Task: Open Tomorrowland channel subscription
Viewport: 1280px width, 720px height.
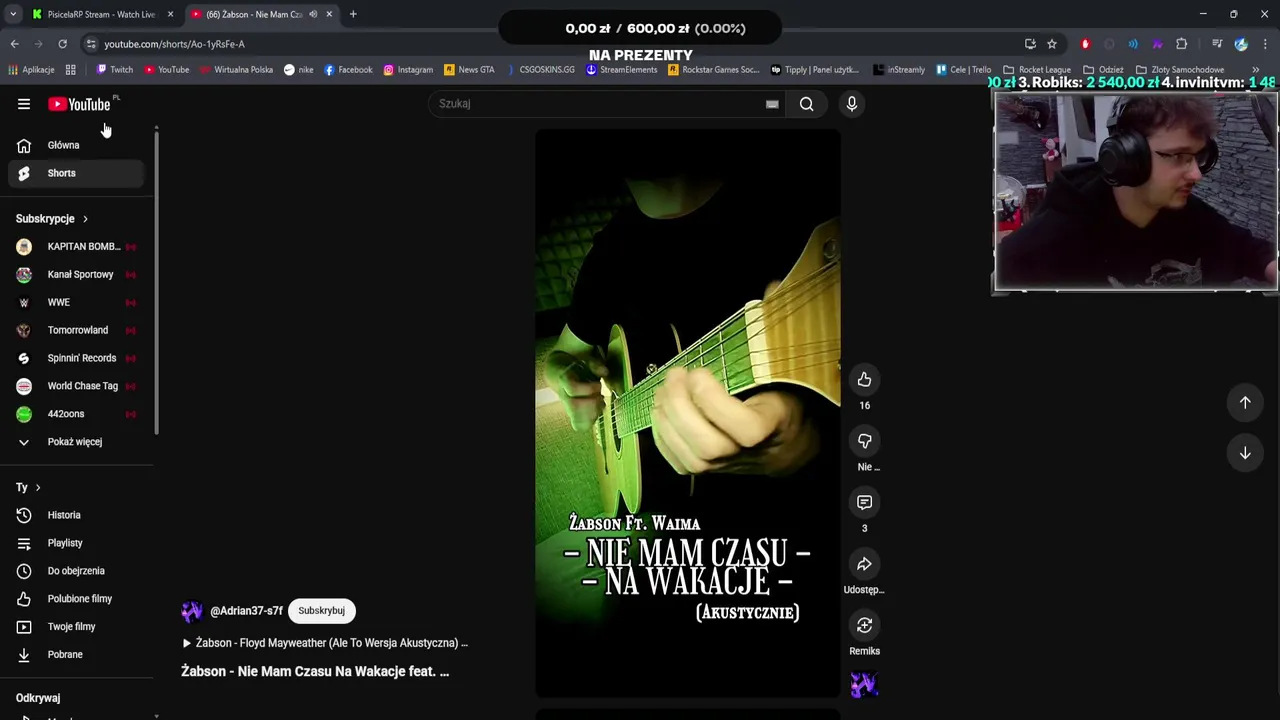Action: (77, 330)
